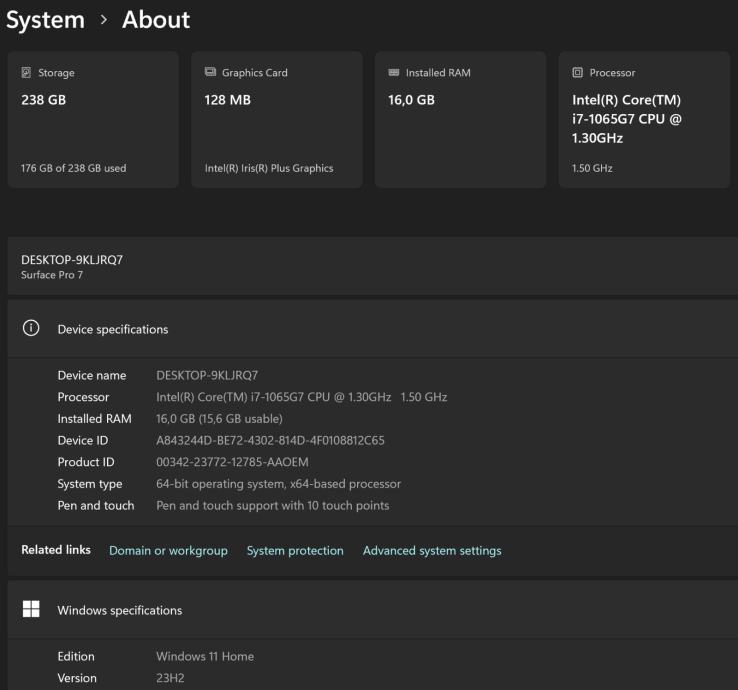Click the Device ID value

(270, 440)
